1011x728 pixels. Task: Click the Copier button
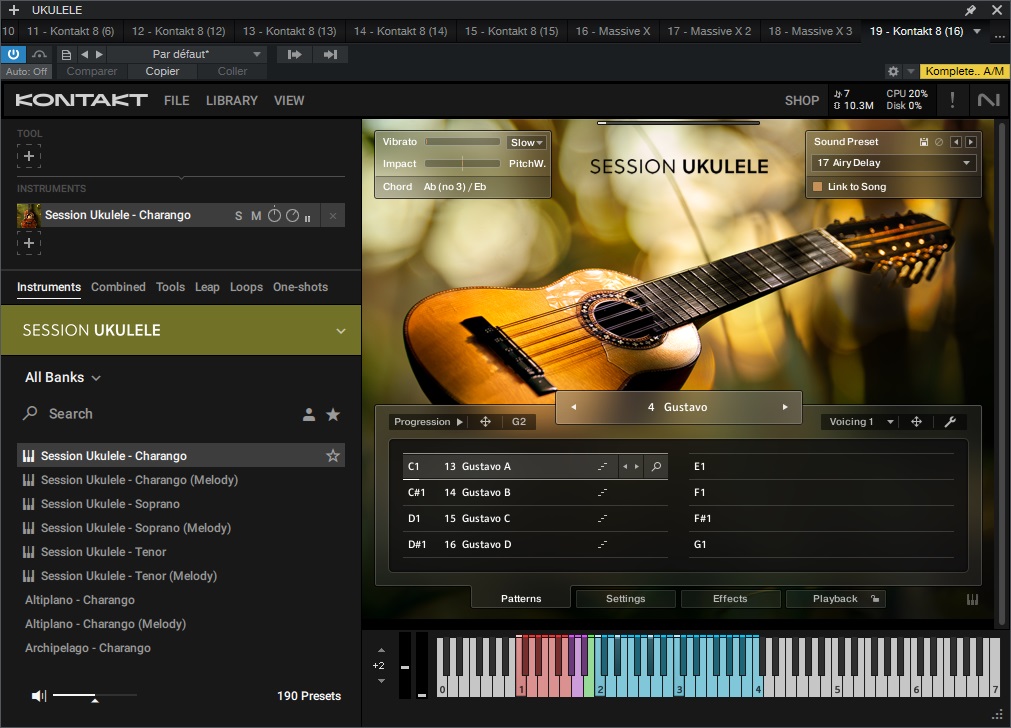(x=162, y=71)
